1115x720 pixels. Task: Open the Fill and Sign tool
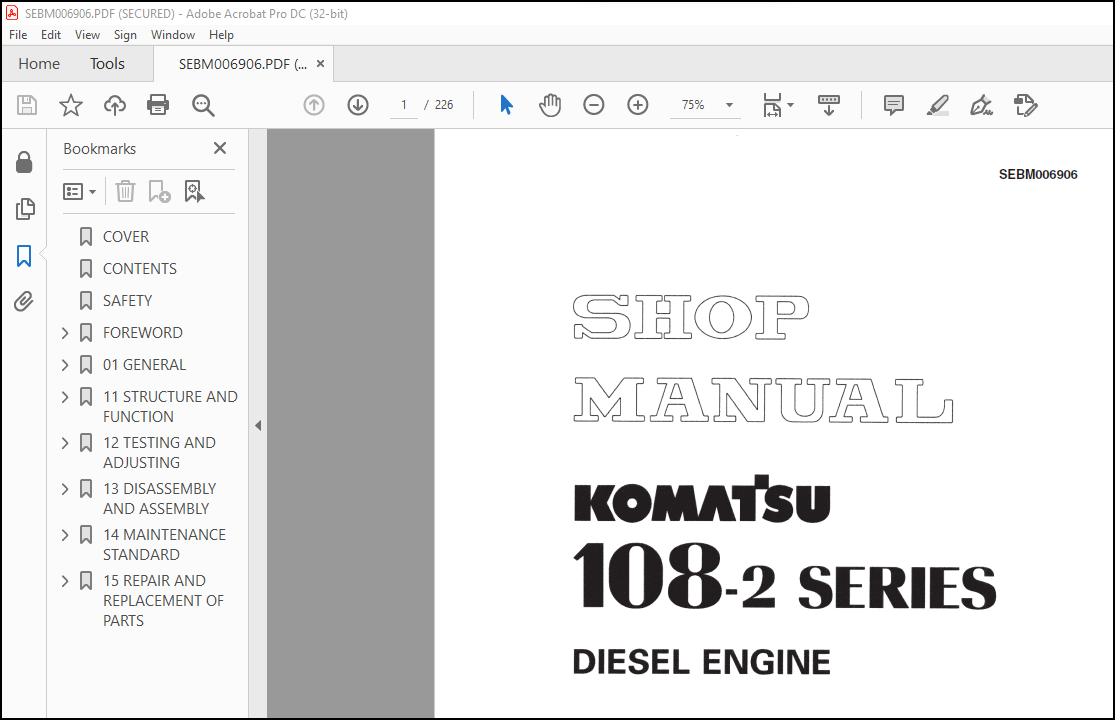click(981, 105)
